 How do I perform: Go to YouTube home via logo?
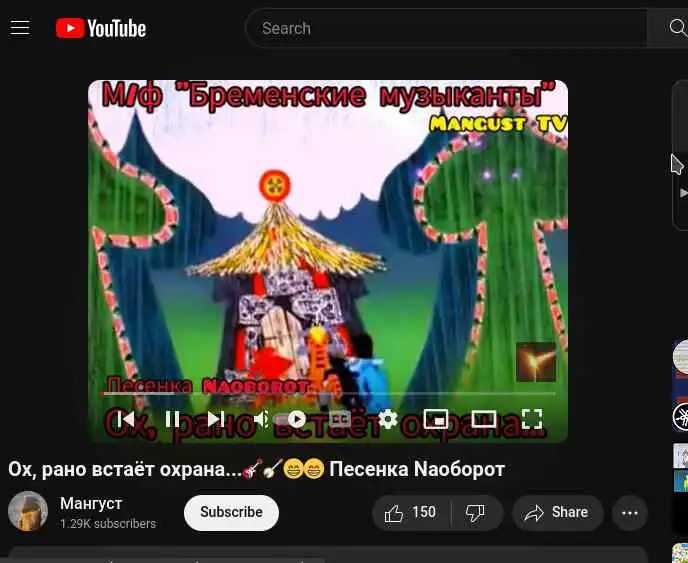101,28
